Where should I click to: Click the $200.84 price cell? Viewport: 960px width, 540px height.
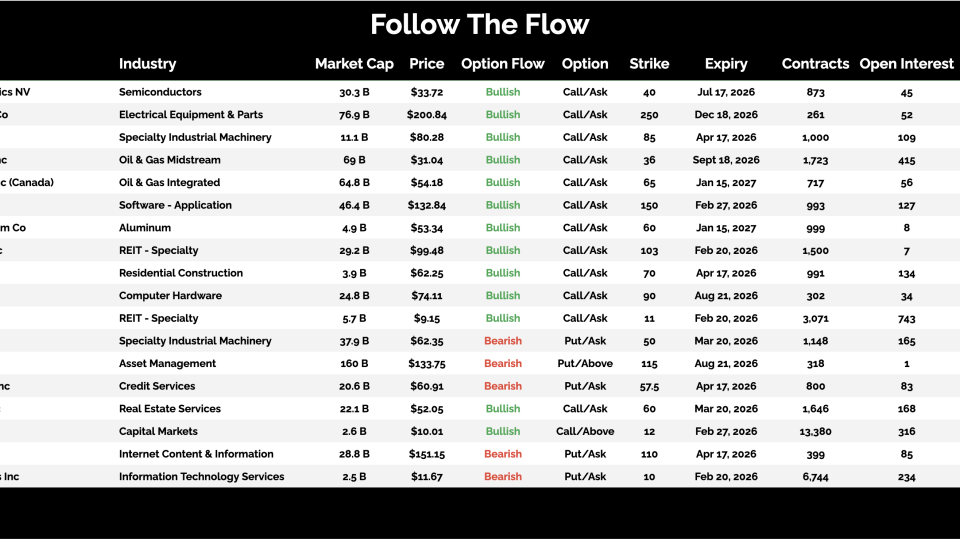[427, 115]
